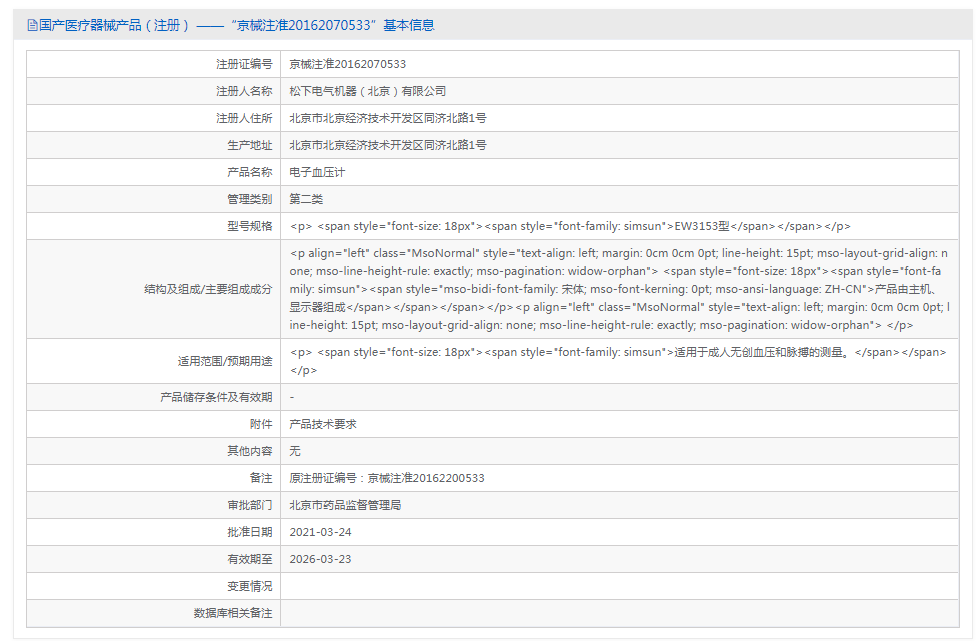Screen dimensions: 979x641
Task: Click the 备注 text with original registration number
Action: (386, 478)
